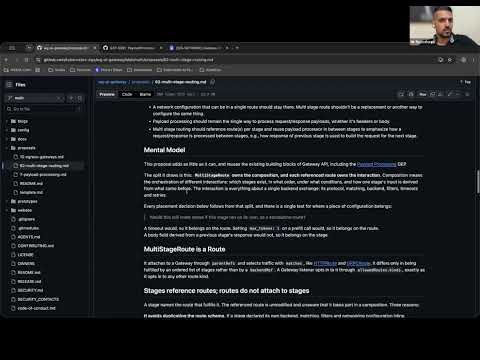Viewport: 480px width, 360px height.
Task: Open the browser three-dot menu
Action: (x=474, y=60)
